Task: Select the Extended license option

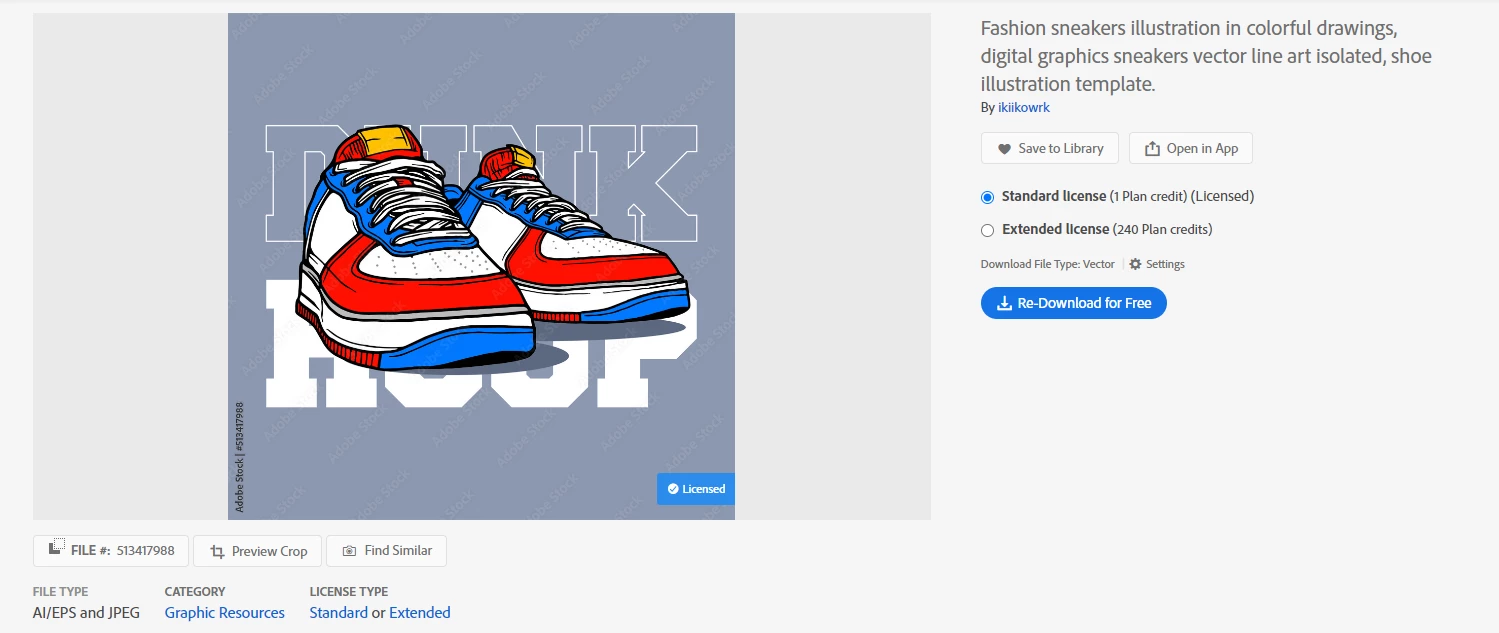Action: 988,230
